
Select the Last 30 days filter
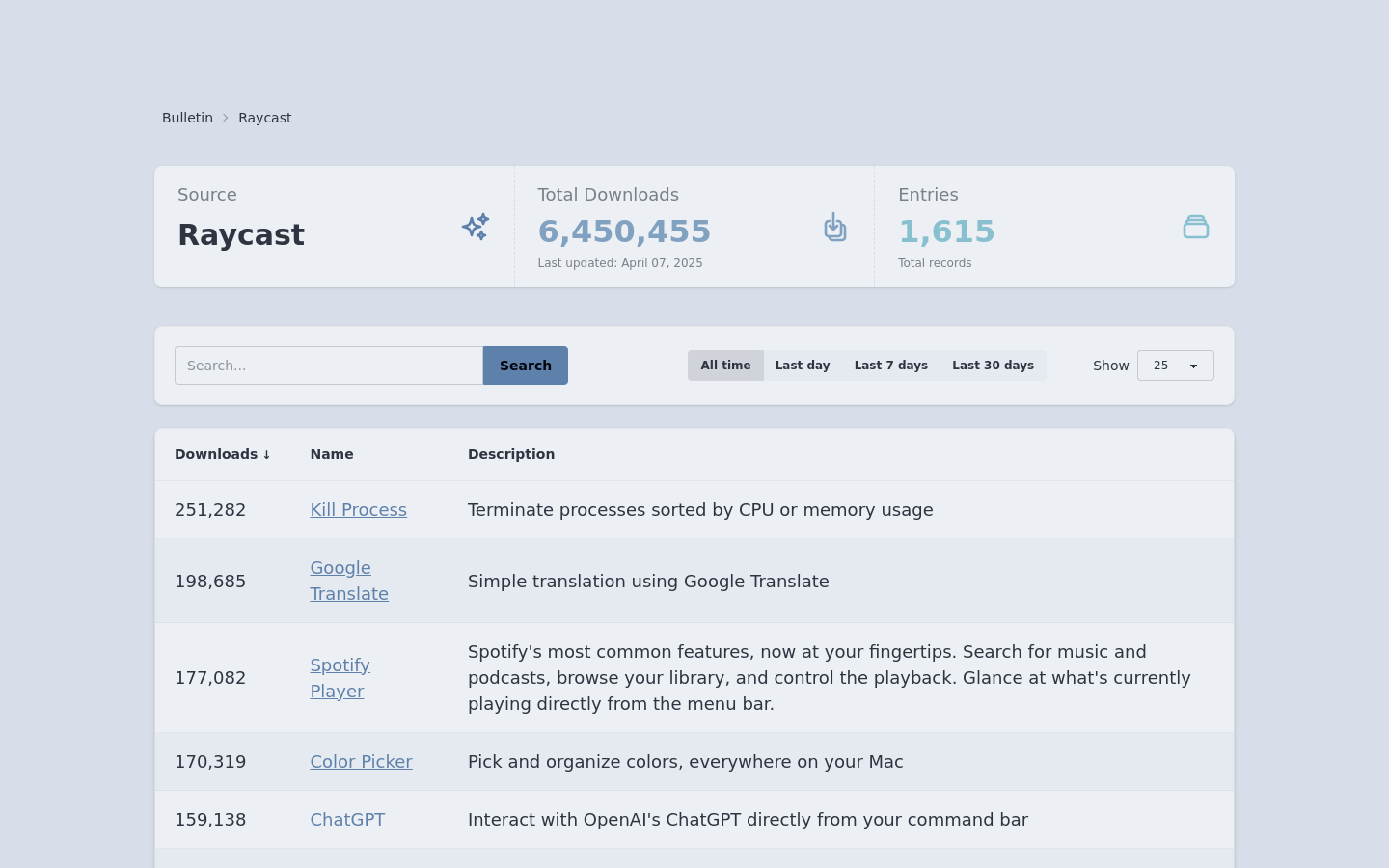pyautogui.click(x=993, y=366)
